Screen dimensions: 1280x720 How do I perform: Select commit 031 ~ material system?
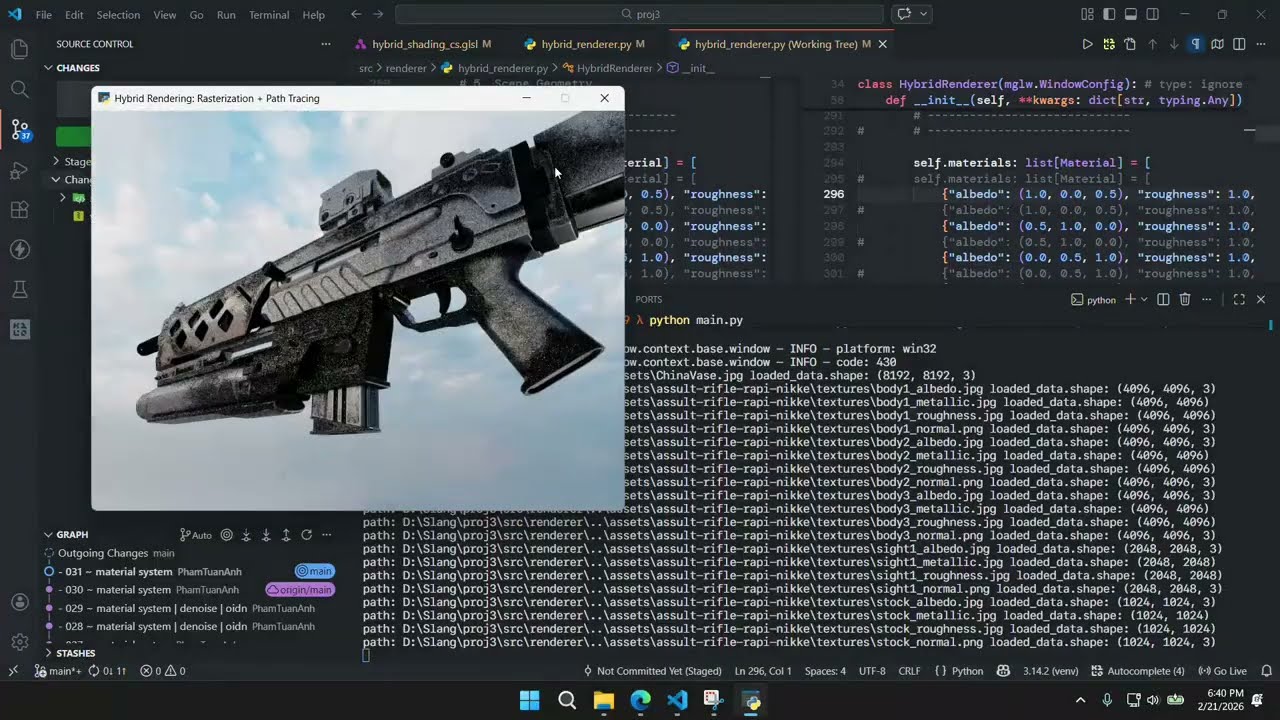click(190, 572)
